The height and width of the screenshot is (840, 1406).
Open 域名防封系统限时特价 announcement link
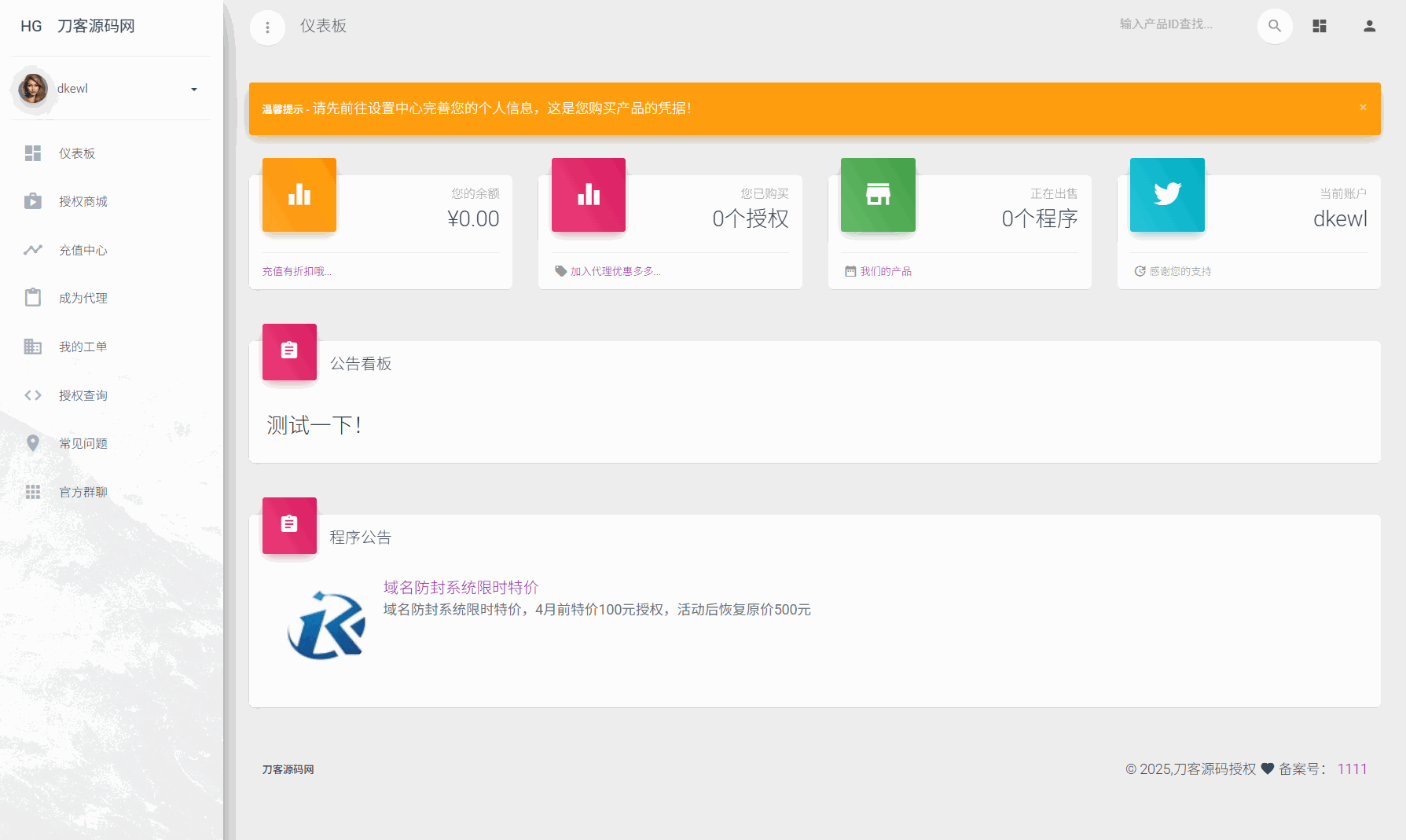[x=461, y=588]
